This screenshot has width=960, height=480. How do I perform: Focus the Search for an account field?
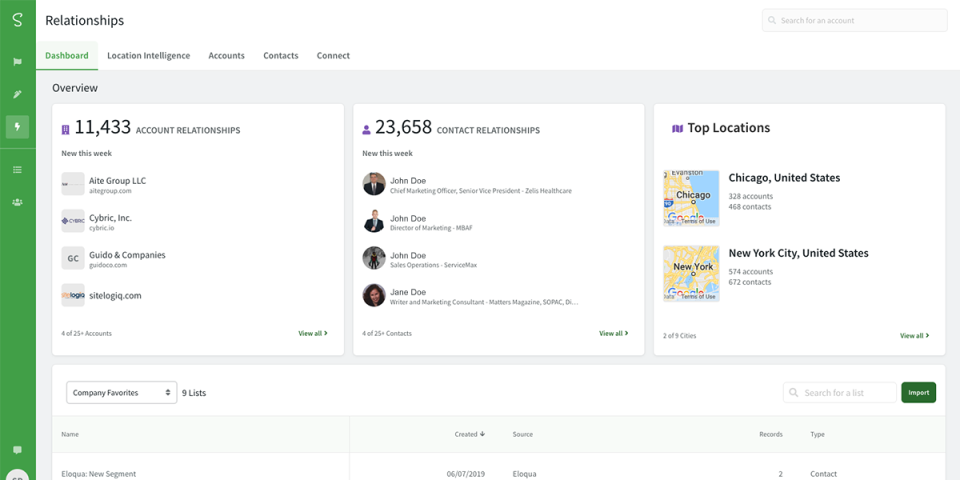point(855,20)
